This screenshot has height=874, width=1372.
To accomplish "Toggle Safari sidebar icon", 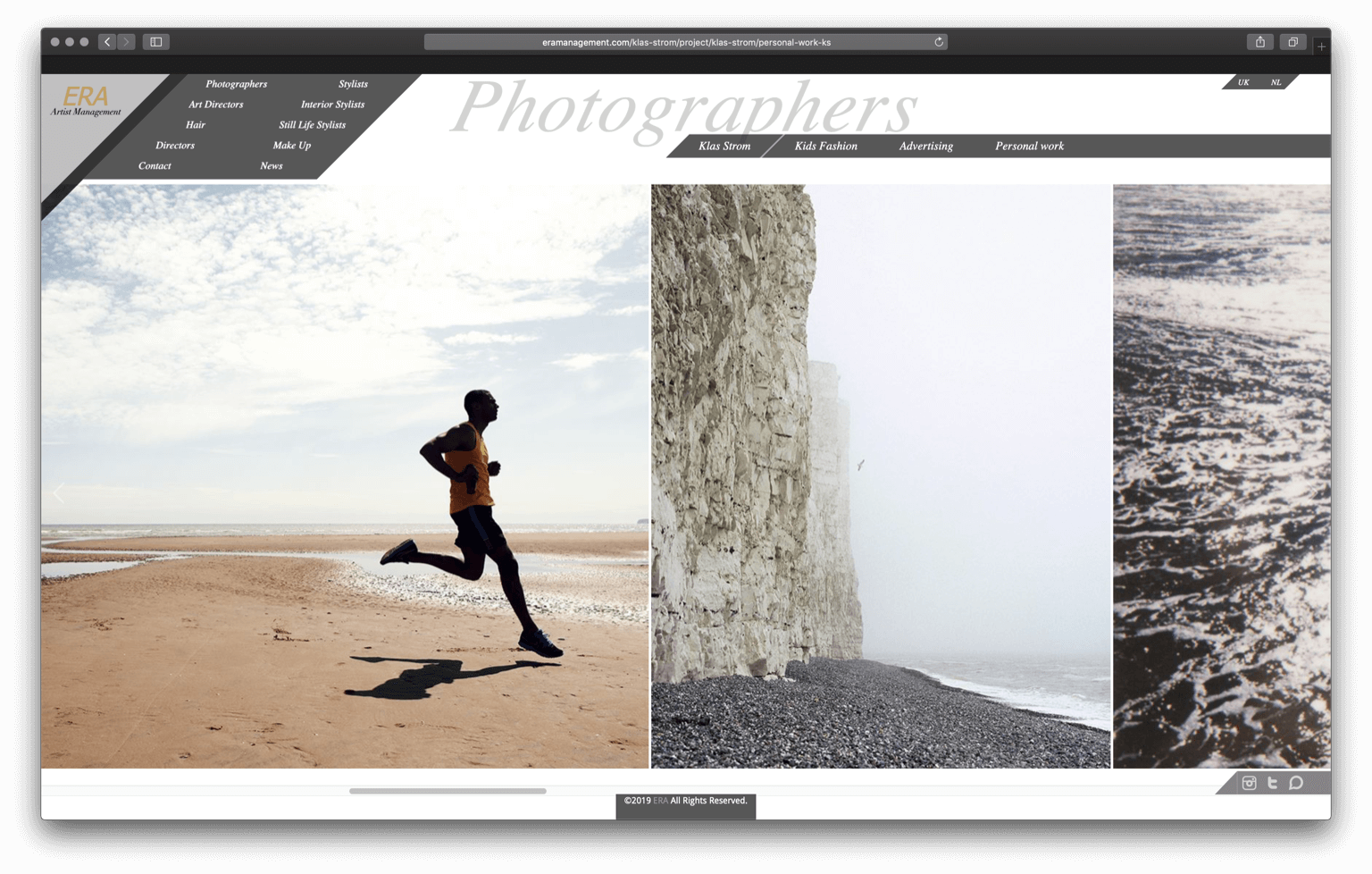I will click(x=155, y=42).
